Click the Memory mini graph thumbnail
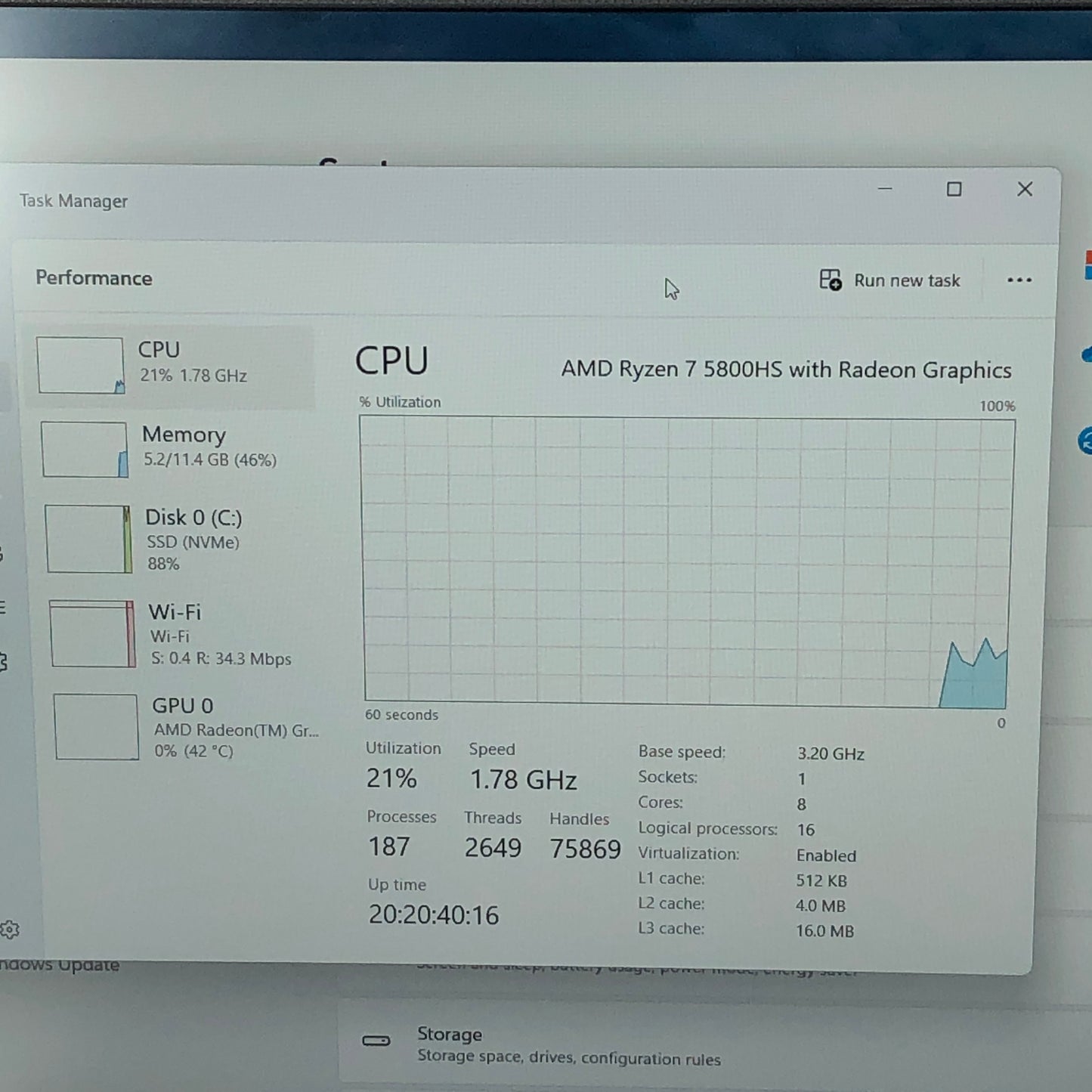The height and width of the screenshot is (1092, 1092). click(x=85, y=450)
